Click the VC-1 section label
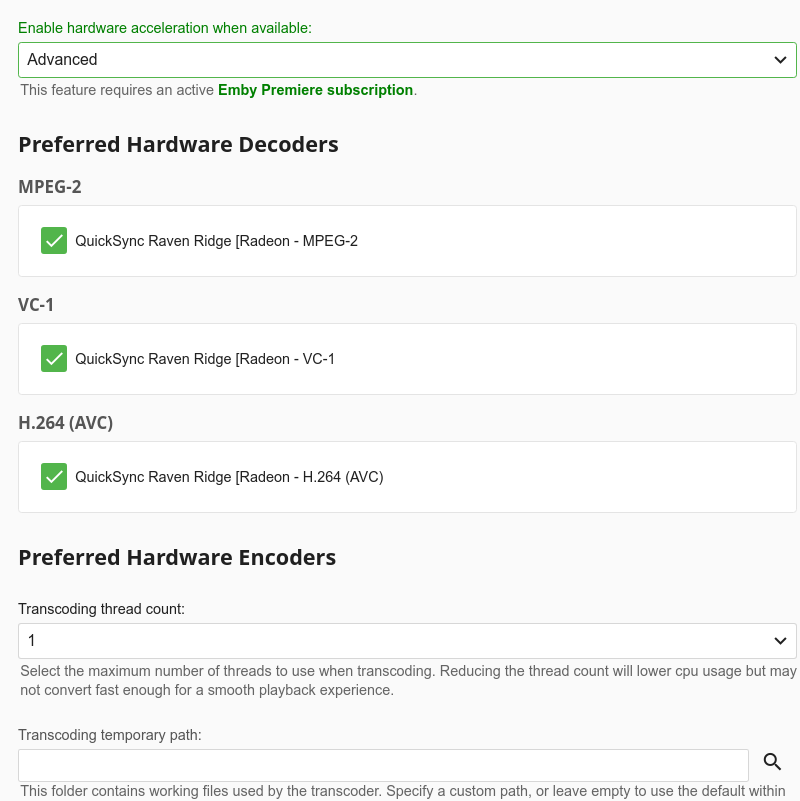The image size is (800, 801). pos(36,305)
